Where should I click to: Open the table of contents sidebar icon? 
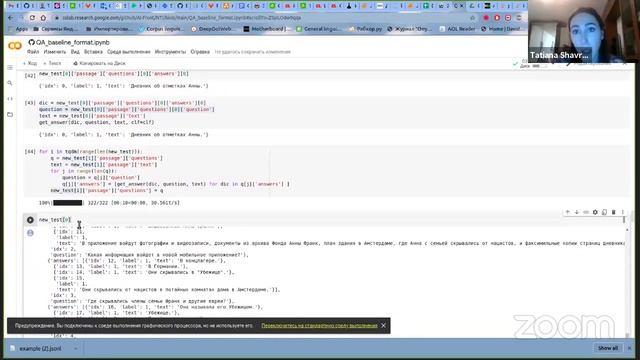[x=10, y=67]
